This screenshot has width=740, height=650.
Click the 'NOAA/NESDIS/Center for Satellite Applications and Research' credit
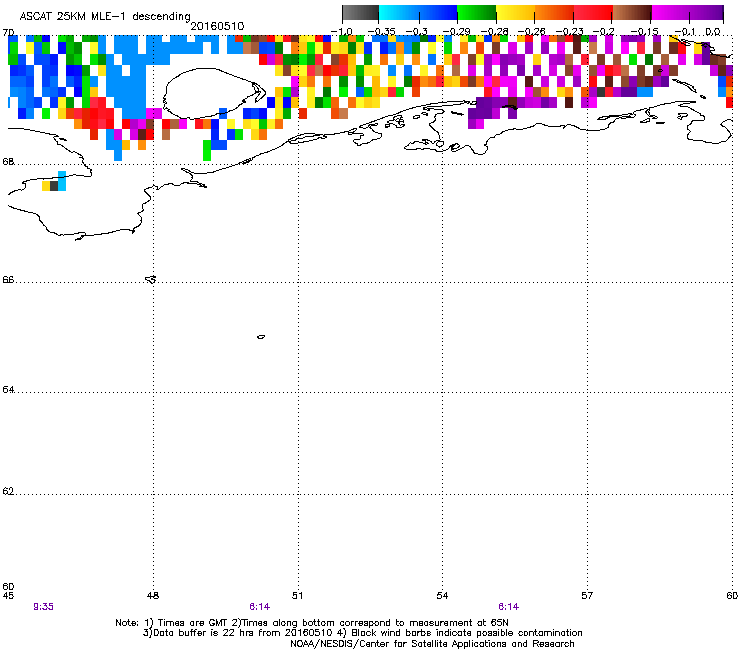pos(432,643)
